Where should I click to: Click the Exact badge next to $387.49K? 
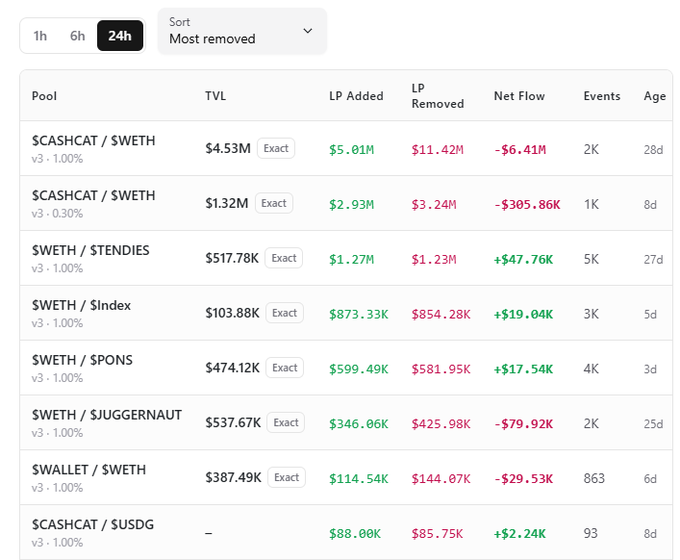click(x=286, y=478)
